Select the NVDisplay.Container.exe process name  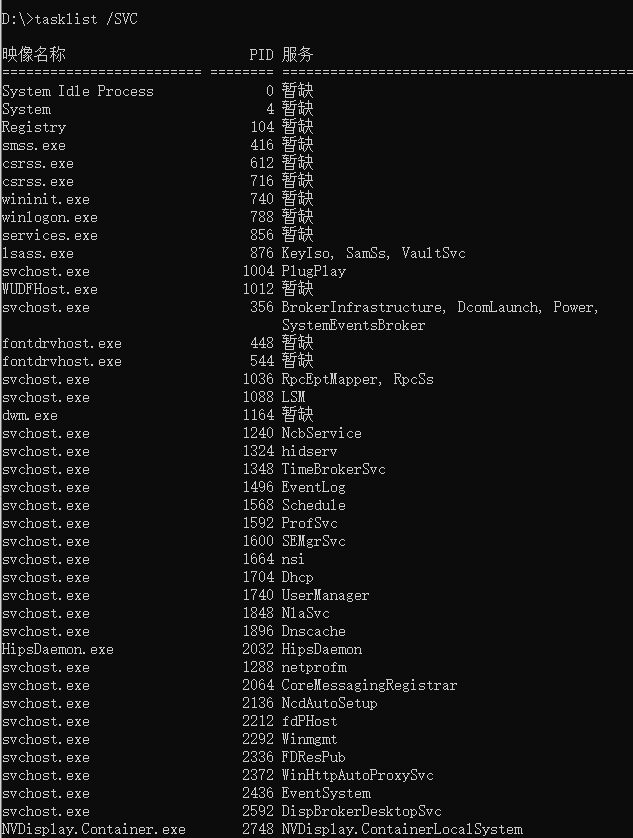(x=94, y=829)
